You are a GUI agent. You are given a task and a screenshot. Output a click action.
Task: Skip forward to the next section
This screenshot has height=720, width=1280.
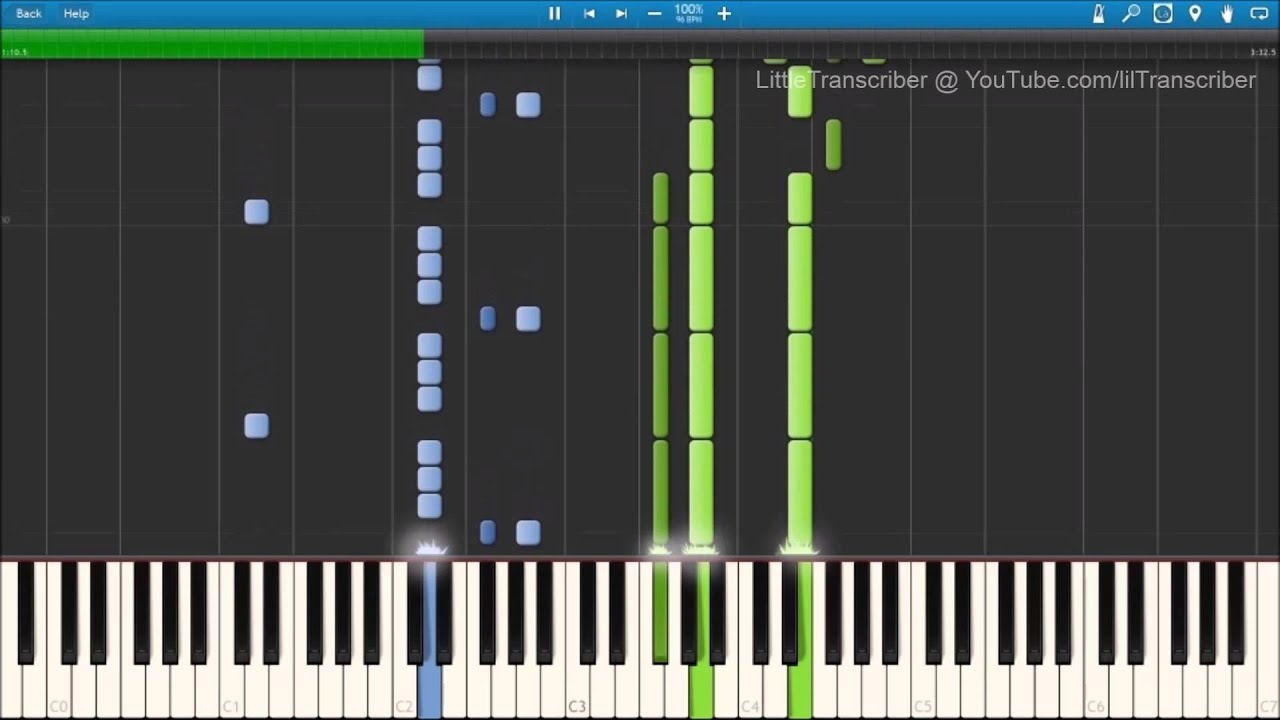pyautogui.click(x=621, y=13)
